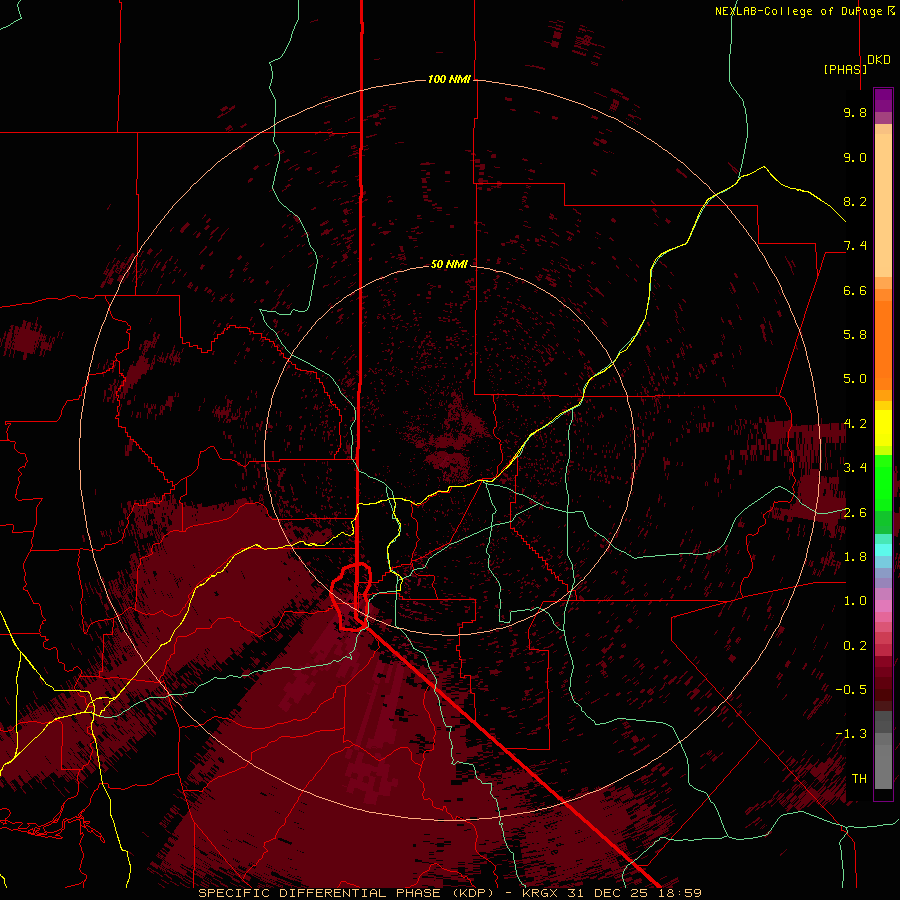Click the 5.8 value on the color scale
This screenshot has width=900, height=900.
tap(855, 335)
